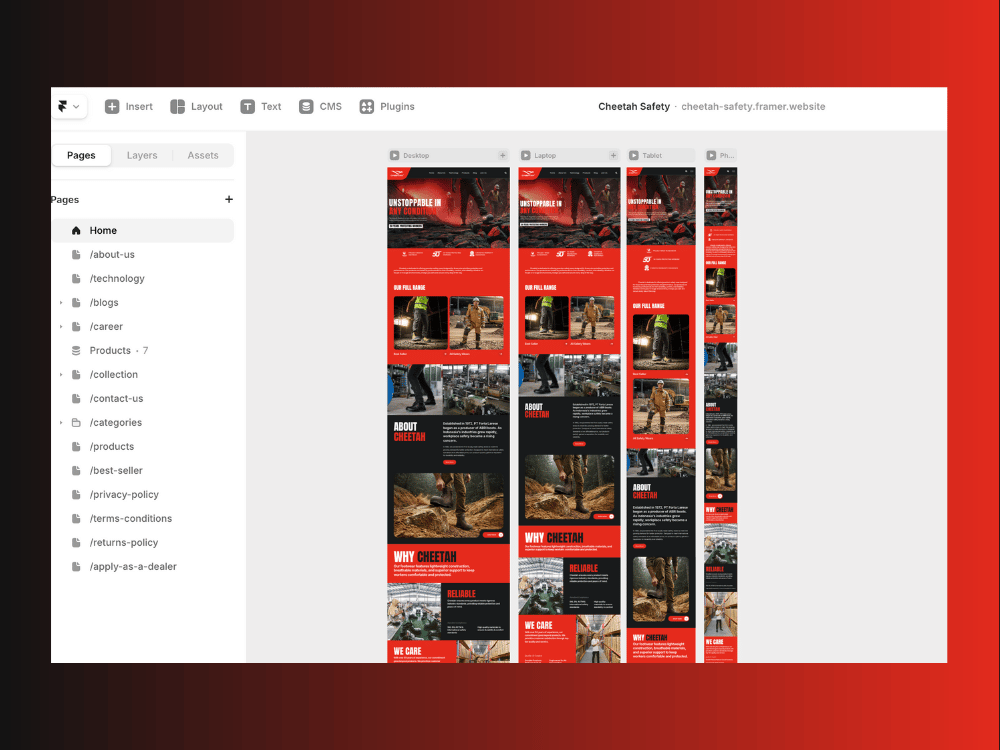
Task: Select the Text tool
Action: click(261, 107)
